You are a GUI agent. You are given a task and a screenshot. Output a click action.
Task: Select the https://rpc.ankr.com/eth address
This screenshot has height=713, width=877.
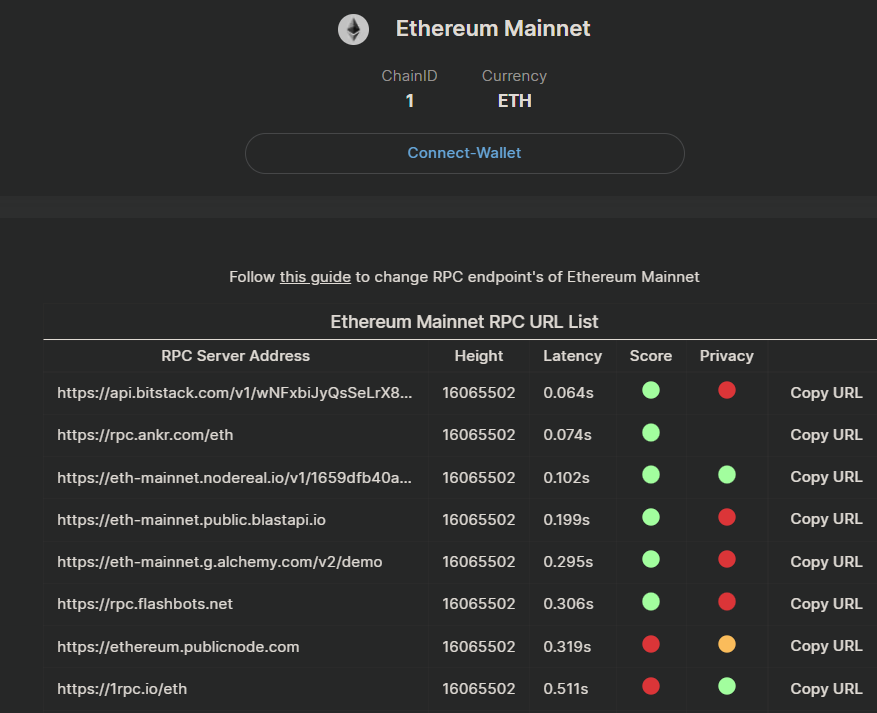pyautogui.click(x=145, y=435)
